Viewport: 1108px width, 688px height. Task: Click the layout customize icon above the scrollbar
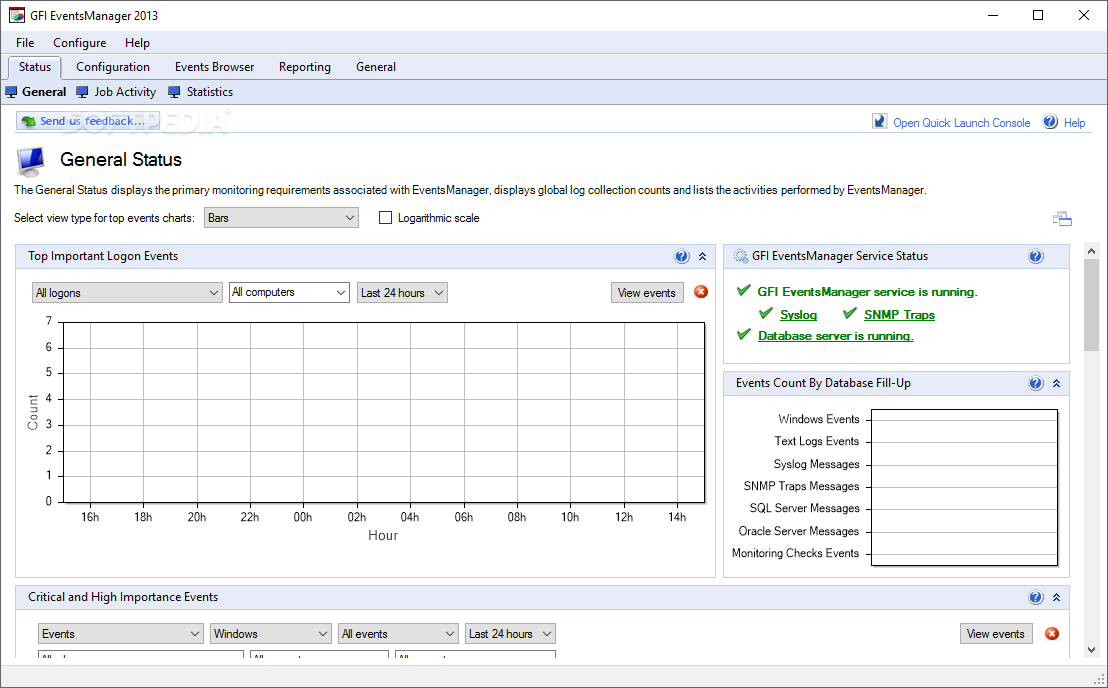1062,219
